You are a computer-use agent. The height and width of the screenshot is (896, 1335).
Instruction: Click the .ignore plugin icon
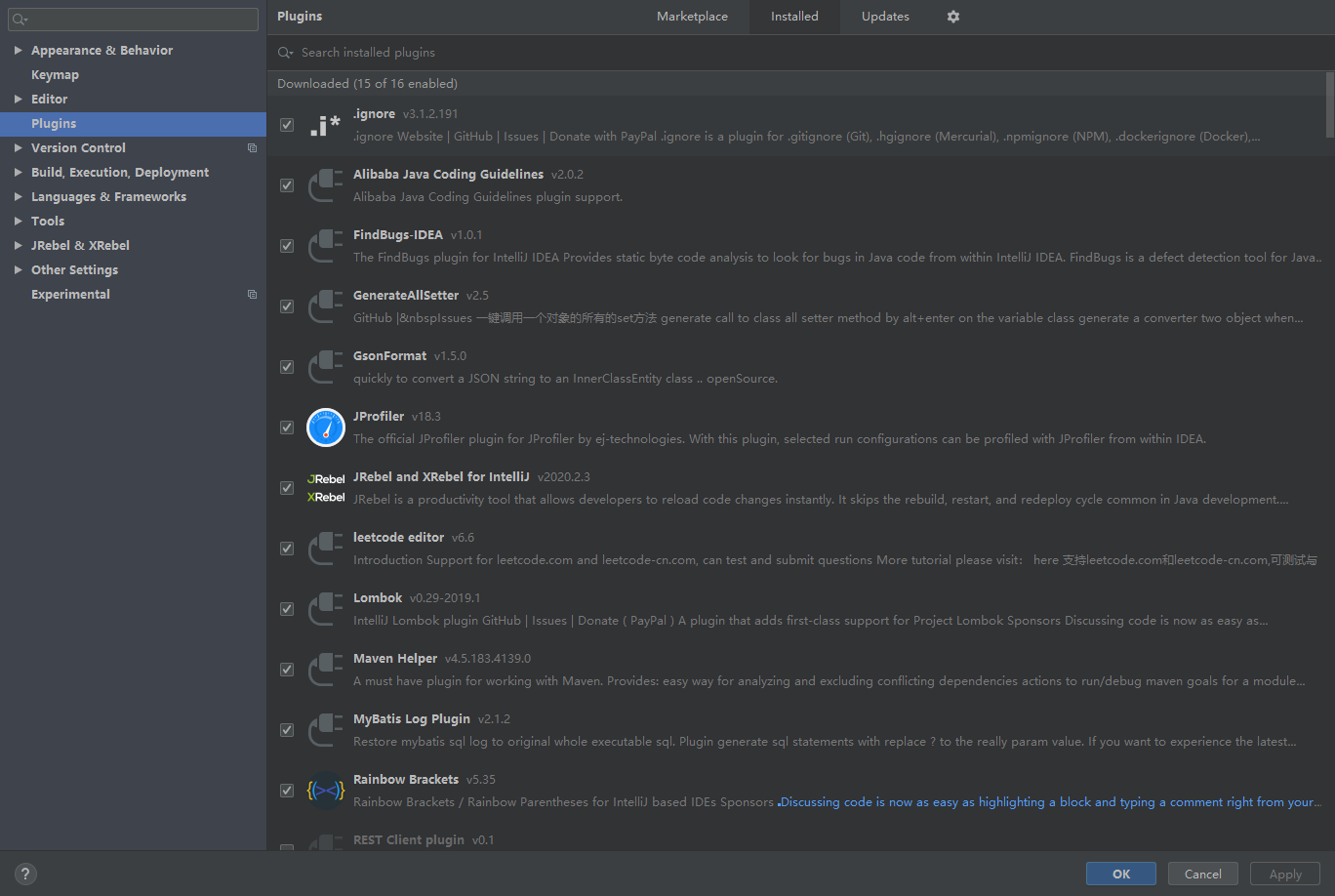pos(325,125)
